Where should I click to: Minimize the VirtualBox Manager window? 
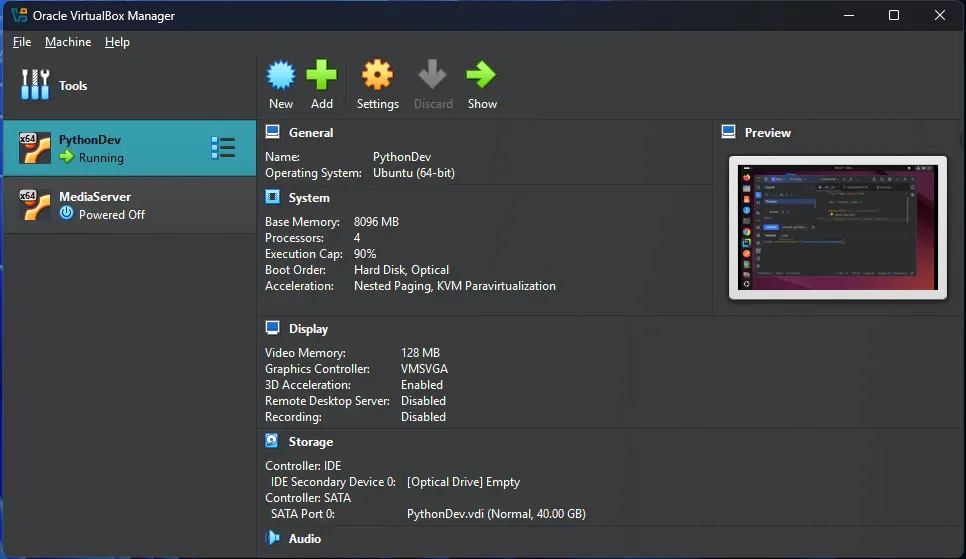[x=849, y=15]
